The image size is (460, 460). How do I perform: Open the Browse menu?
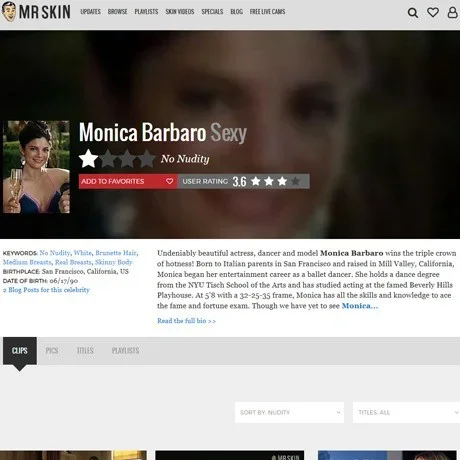[x=117, y=12]
